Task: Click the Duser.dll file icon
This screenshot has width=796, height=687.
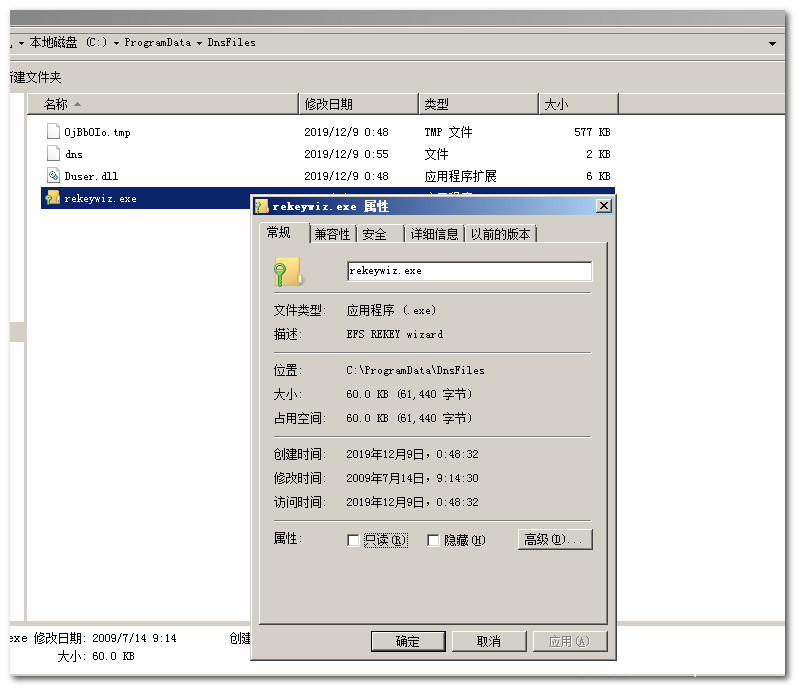Action: 53,176
